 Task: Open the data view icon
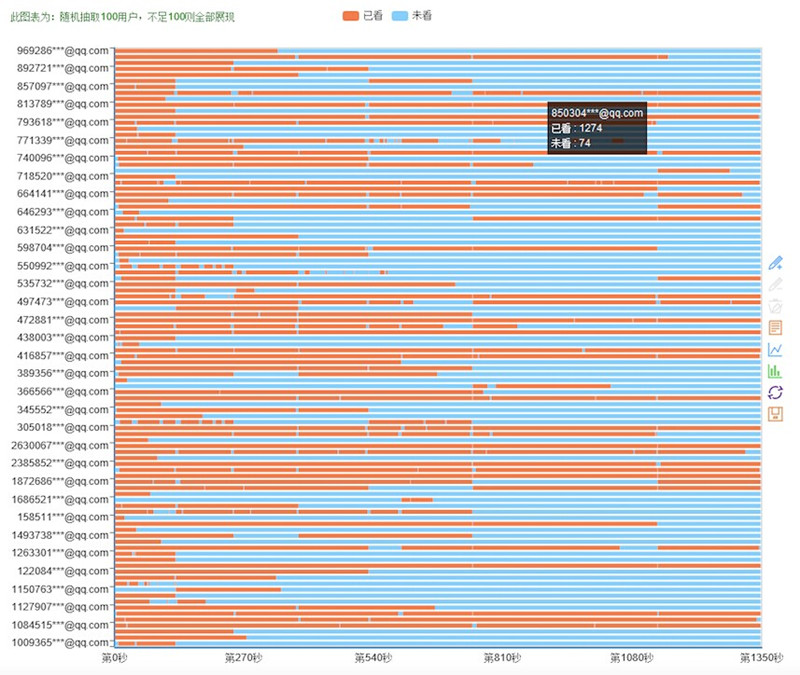tap(775, 327)
